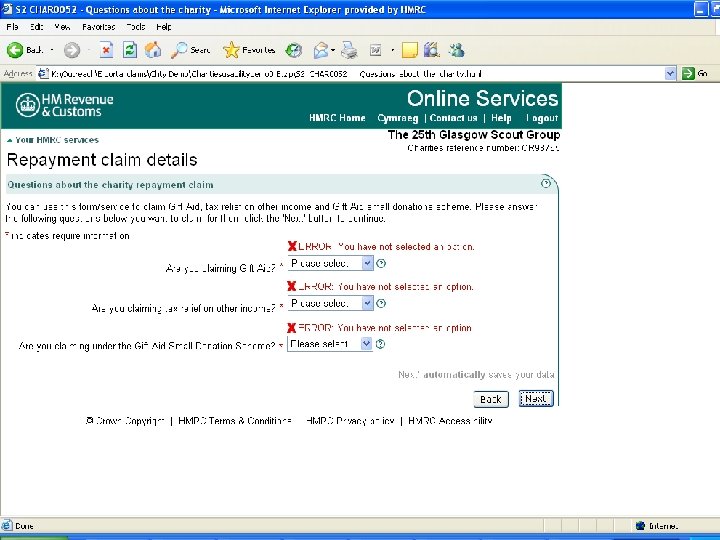Open the 'Are you claiming Gift Aid?' dropdown
This screenshot has width=720, height=540.
pyautogui.click(x=331, y=263)
